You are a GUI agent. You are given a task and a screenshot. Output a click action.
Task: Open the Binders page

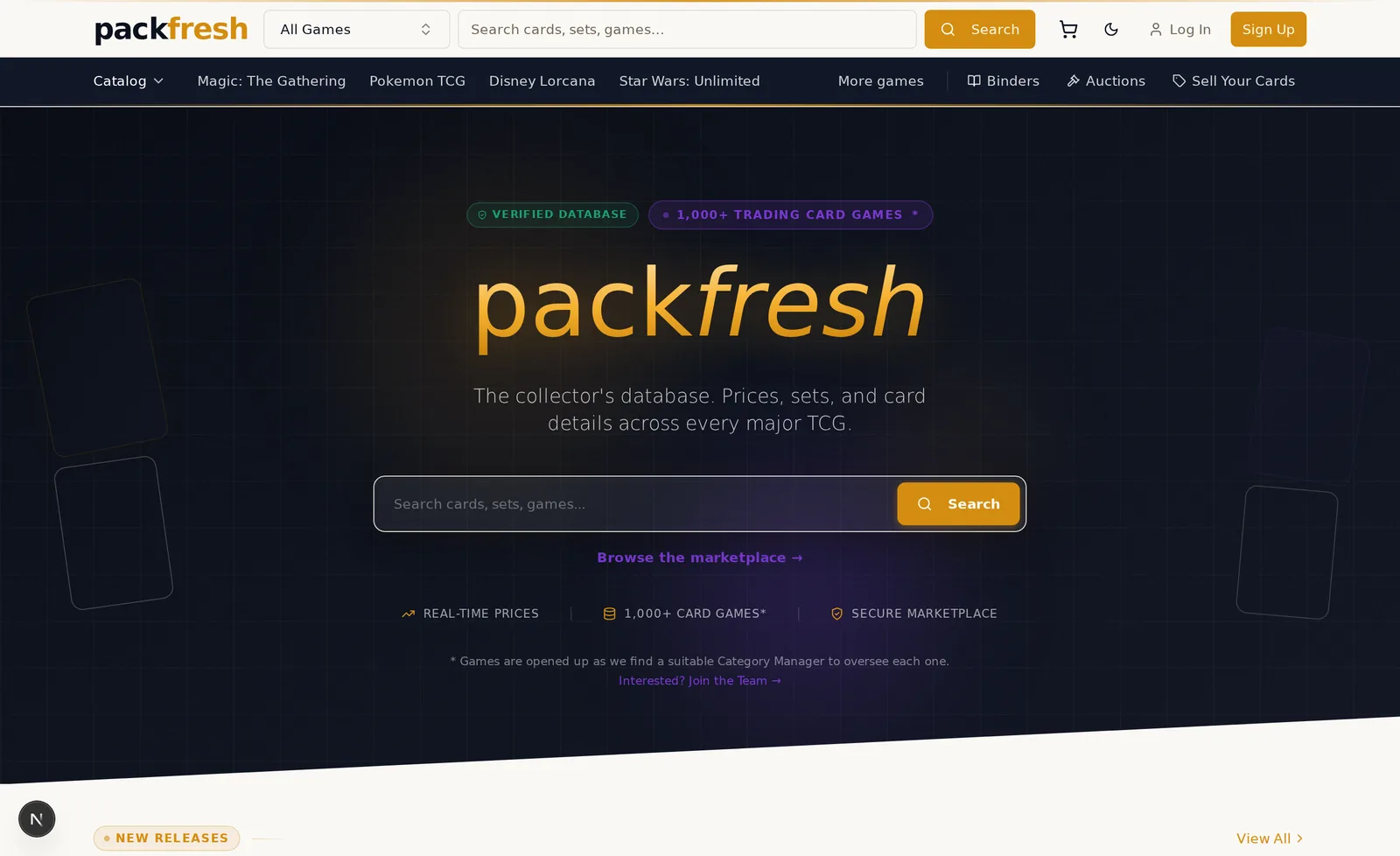click(x=1004, y=81)
